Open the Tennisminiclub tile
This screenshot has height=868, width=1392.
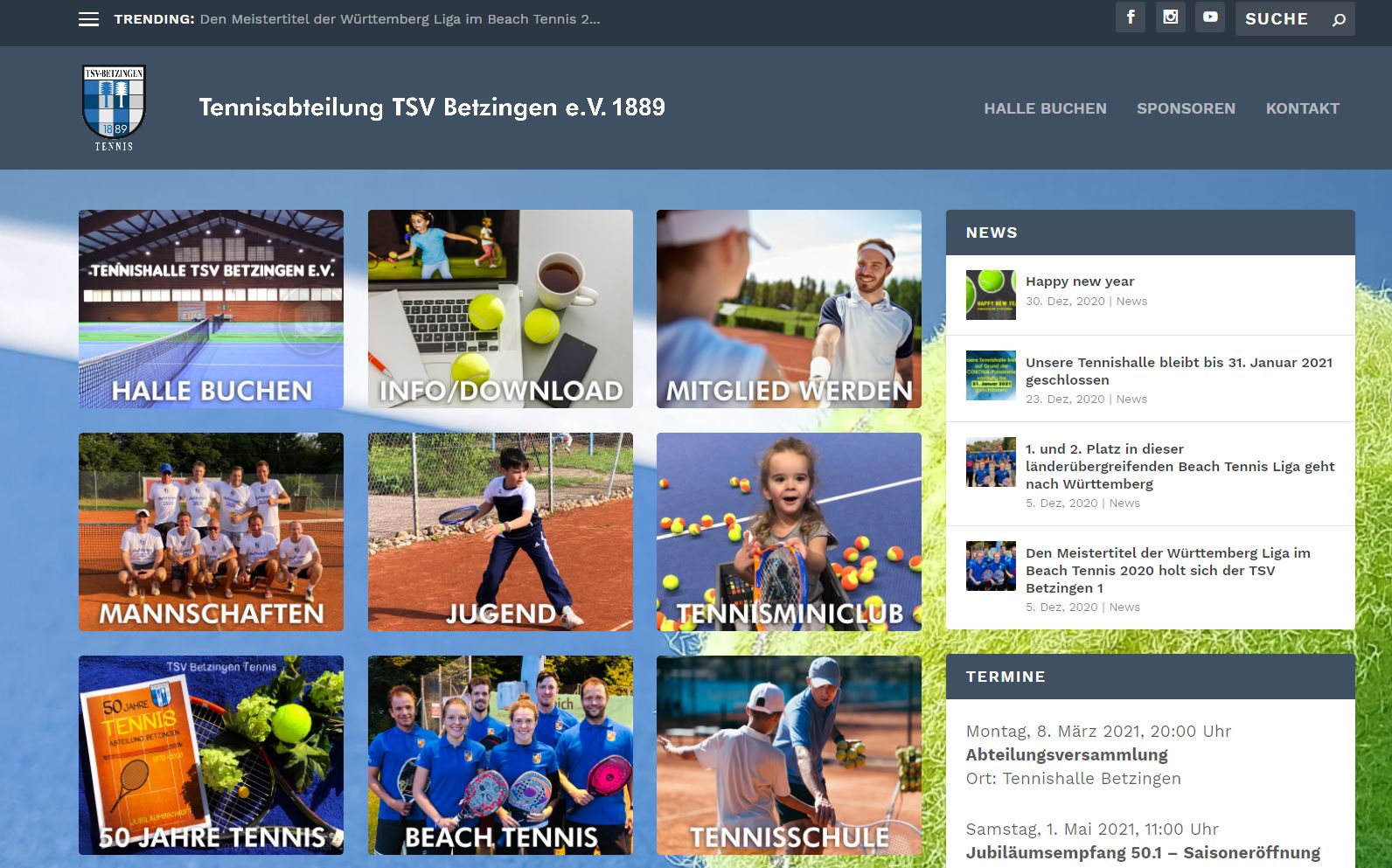(789, 531)
